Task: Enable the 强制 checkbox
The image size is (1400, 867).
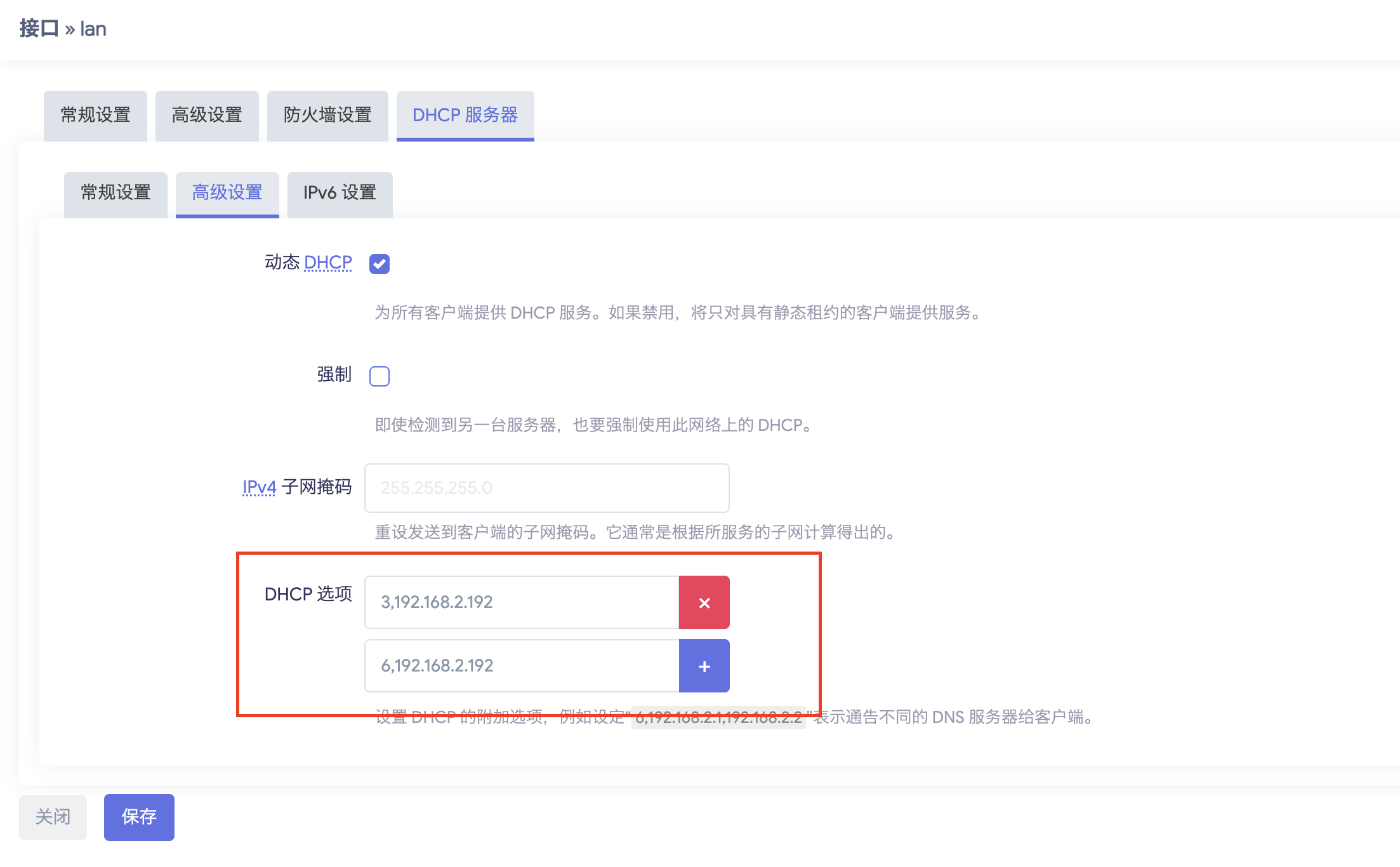Action: 380,376
